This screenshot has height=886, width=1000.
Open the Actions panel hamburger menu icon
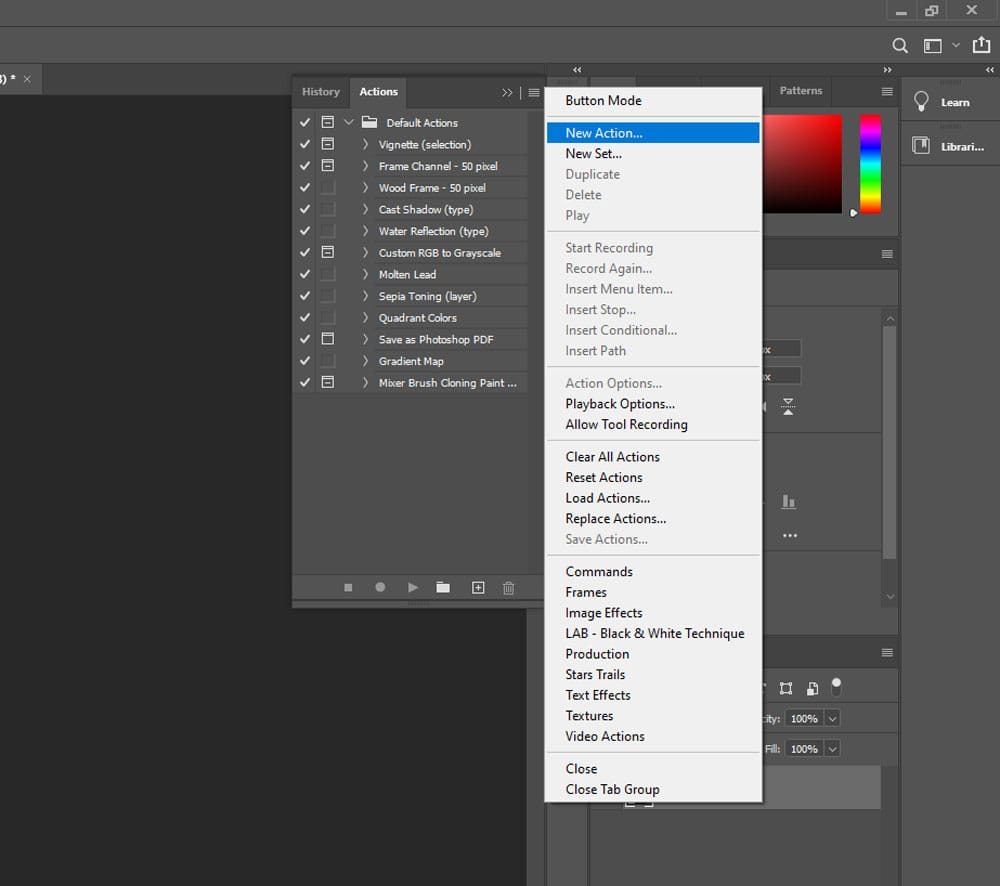click(x=533, y=92)
